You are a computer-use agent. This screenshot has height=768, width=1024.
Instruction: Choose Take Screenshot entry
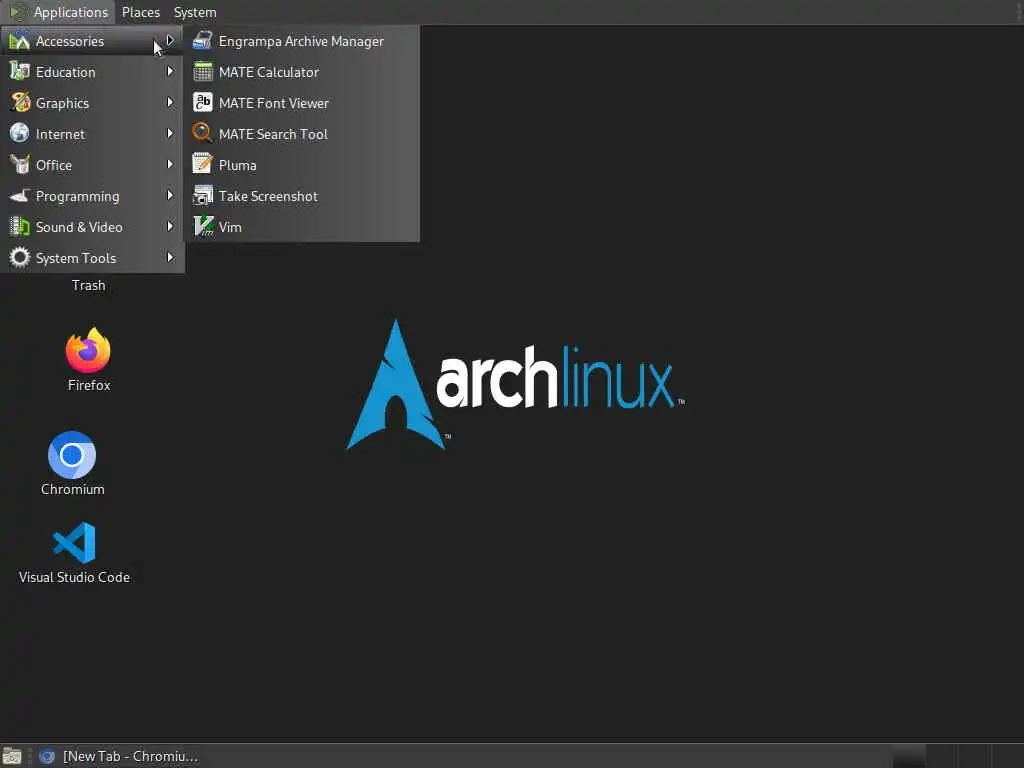tap(301, 196)
